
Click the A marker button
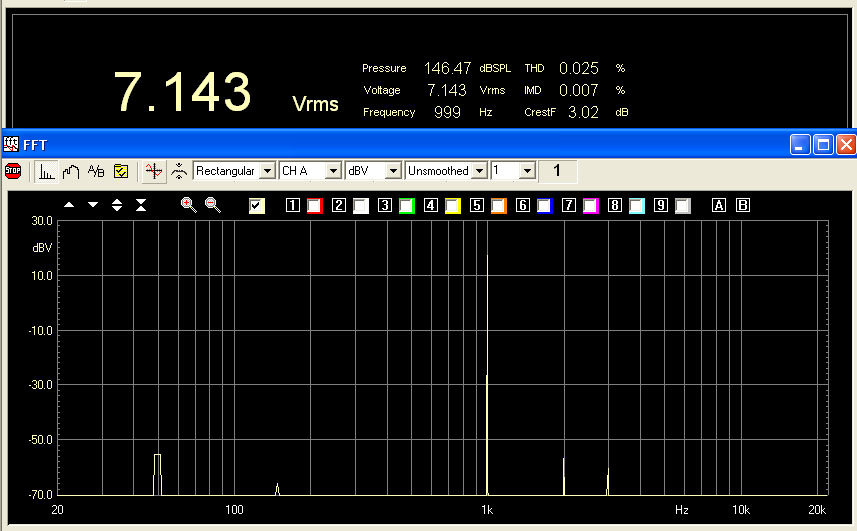coord(718,206)
